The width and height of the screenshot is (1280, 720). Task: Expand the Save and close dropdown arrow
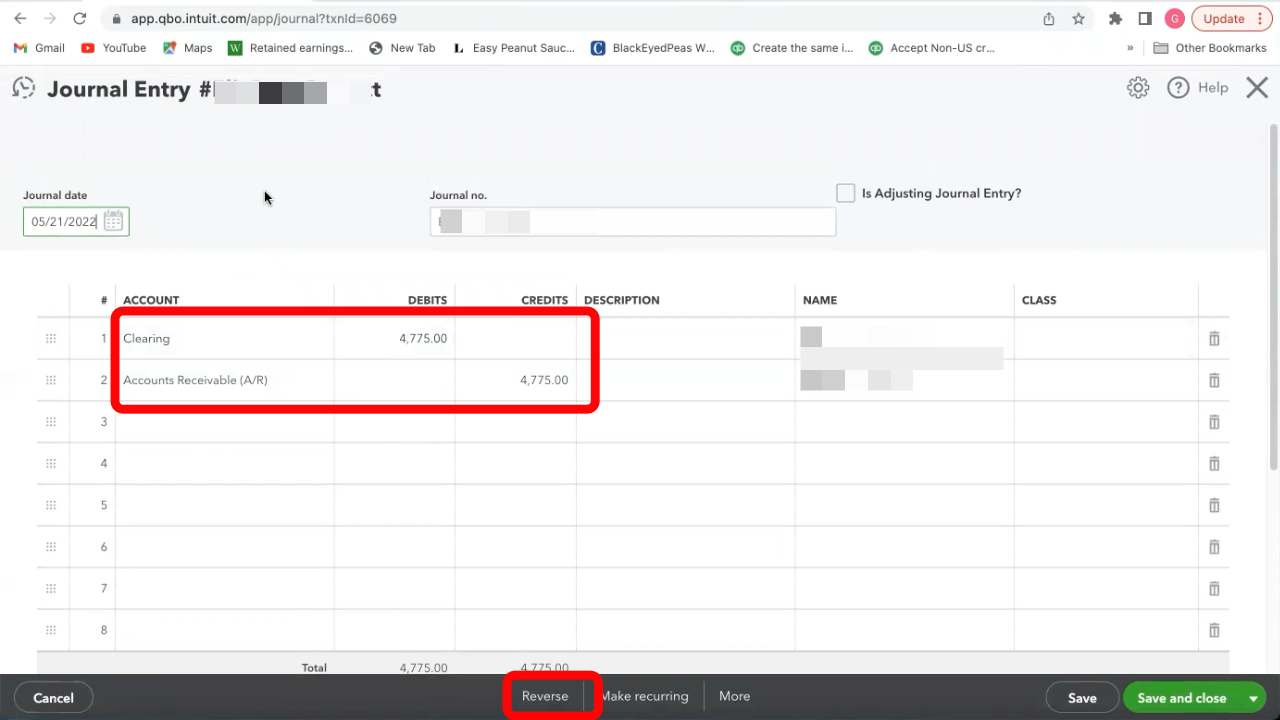tap(1253, 698)
